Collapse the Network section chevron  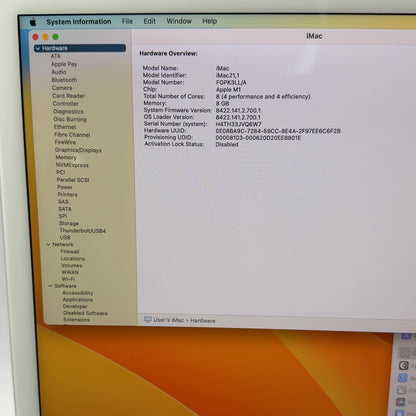[48, 244]
